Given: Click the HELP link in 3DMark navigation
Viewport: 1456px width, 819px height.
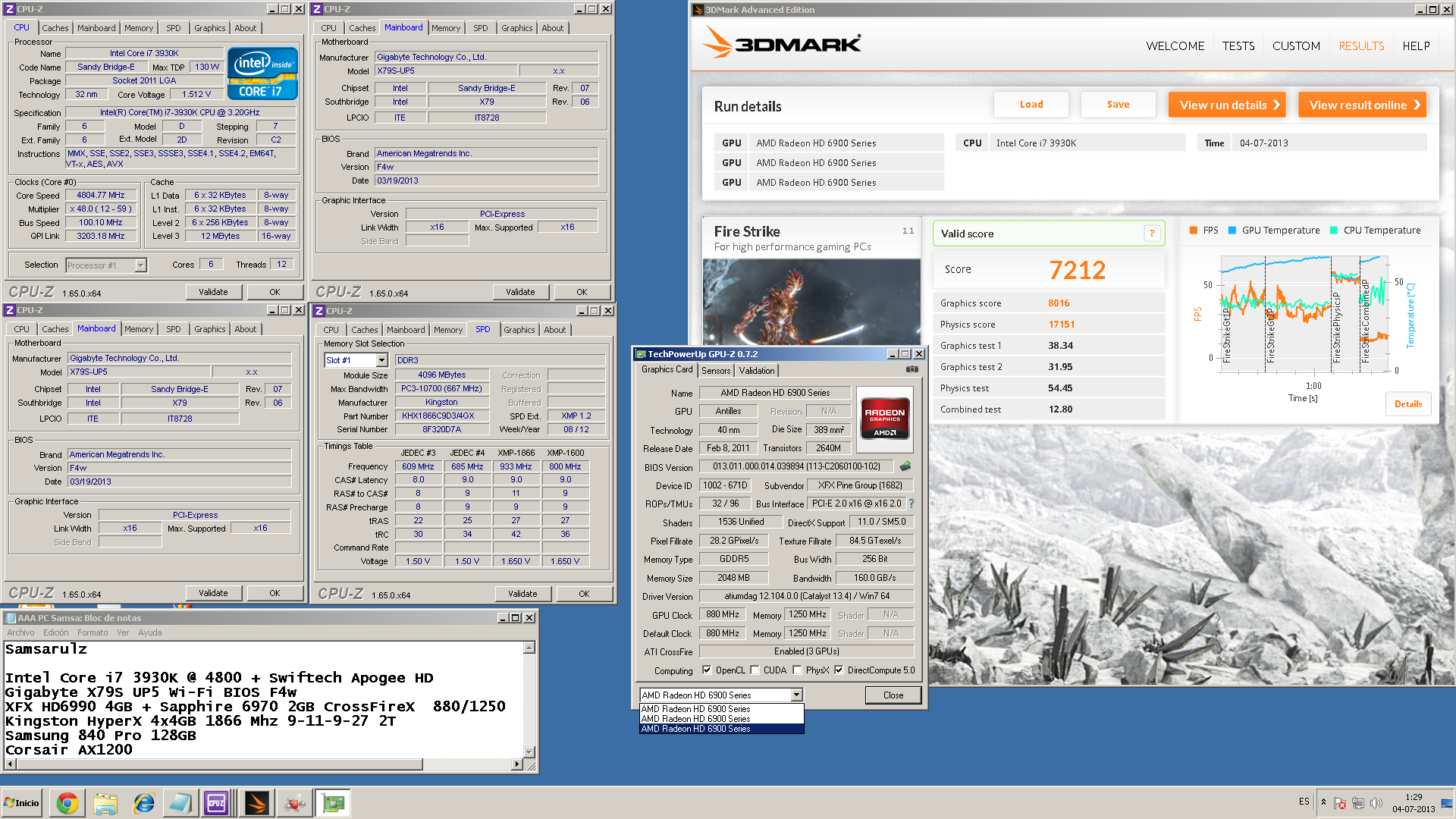Looking at the screenshot, I should [1416, 46].
